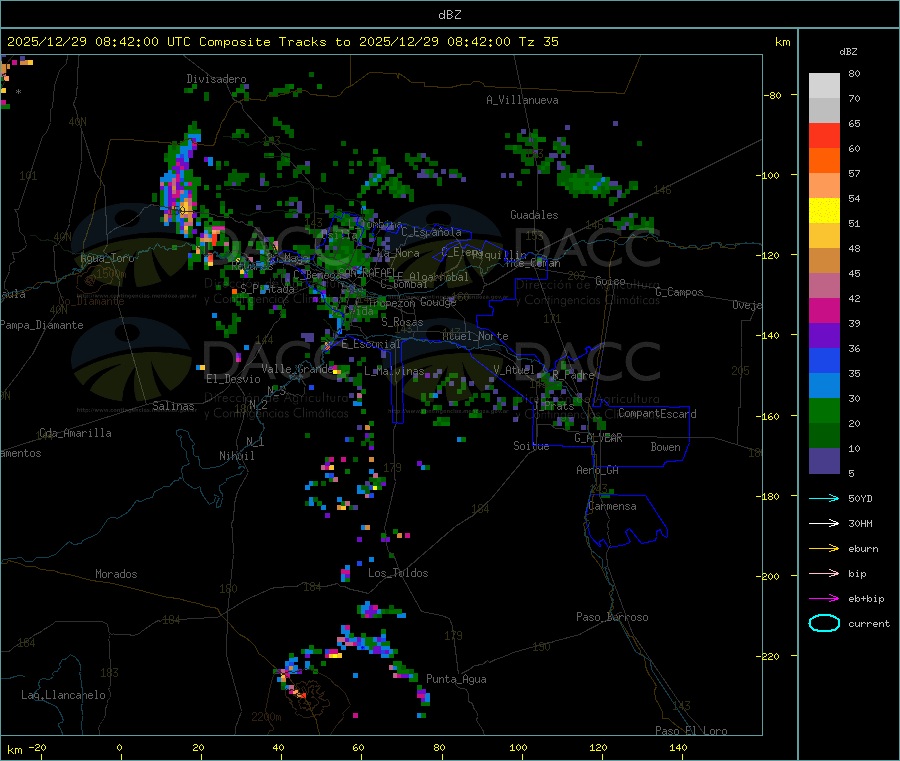Click the 'Tz 35' threshold label
The image size is (900, 761).
coord(538,42)
